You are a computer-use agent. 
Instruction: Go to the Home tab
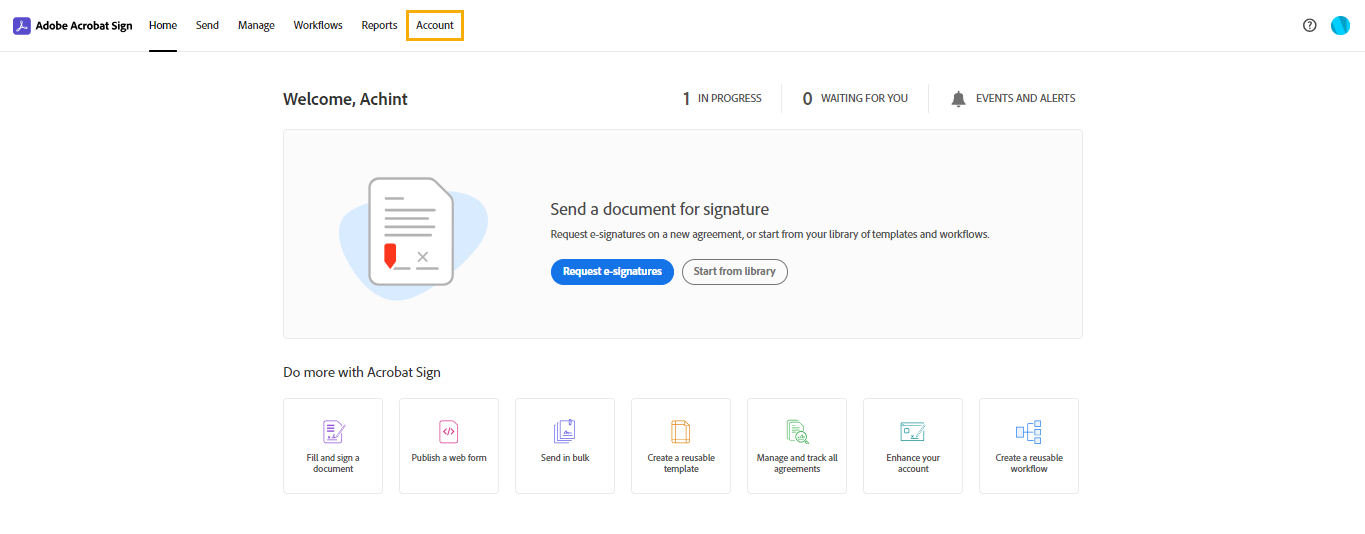(163, 26)
